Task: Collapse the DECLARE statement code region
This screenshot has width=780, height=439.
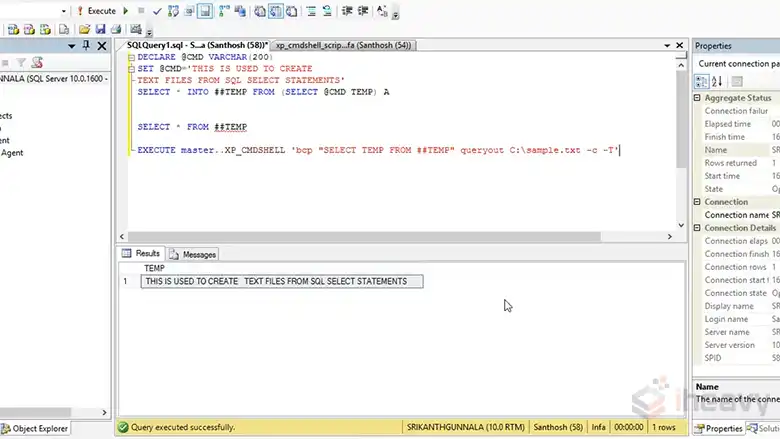Action: point(131,58)
